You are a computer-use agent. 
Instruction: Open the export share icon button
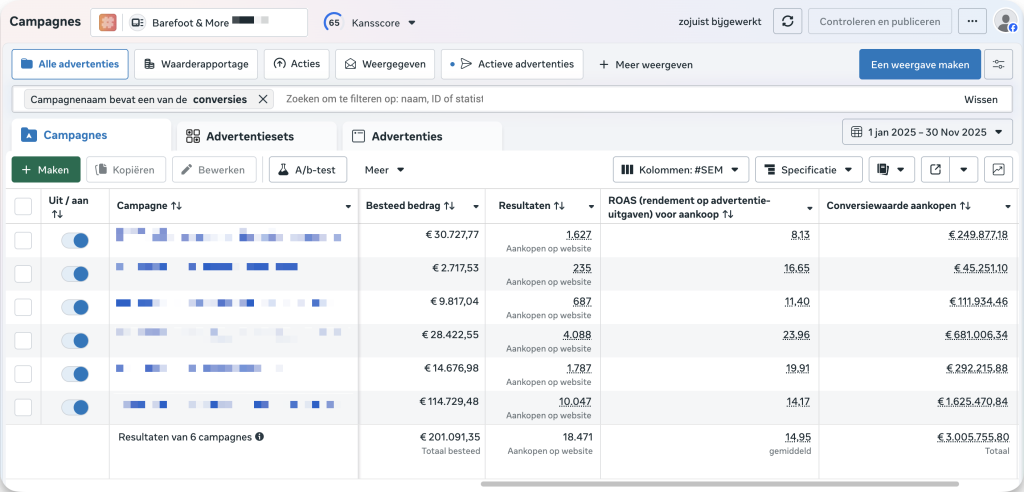point(935,170)
